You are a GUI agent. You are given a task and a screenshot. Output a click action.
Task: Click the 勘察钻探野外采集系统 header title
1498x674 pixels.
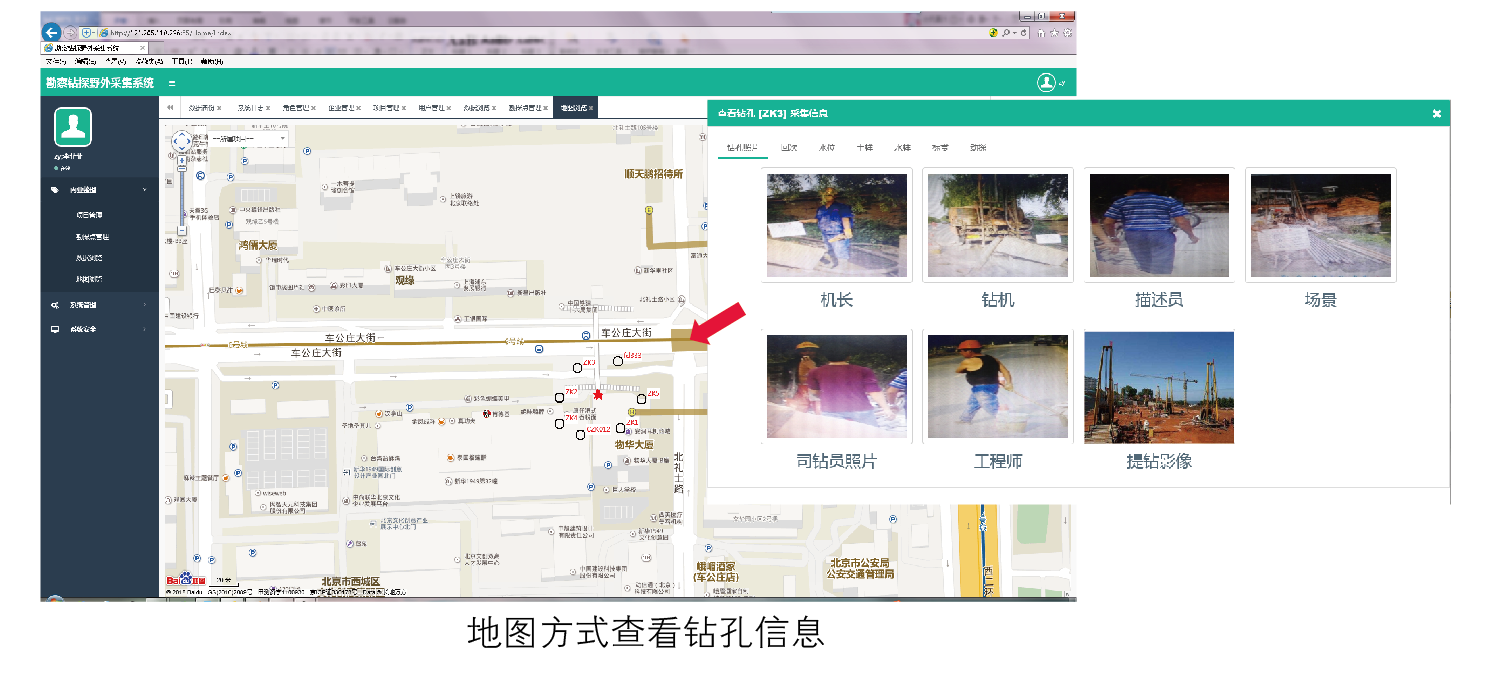pyautogui.click(x=99, y=83)
